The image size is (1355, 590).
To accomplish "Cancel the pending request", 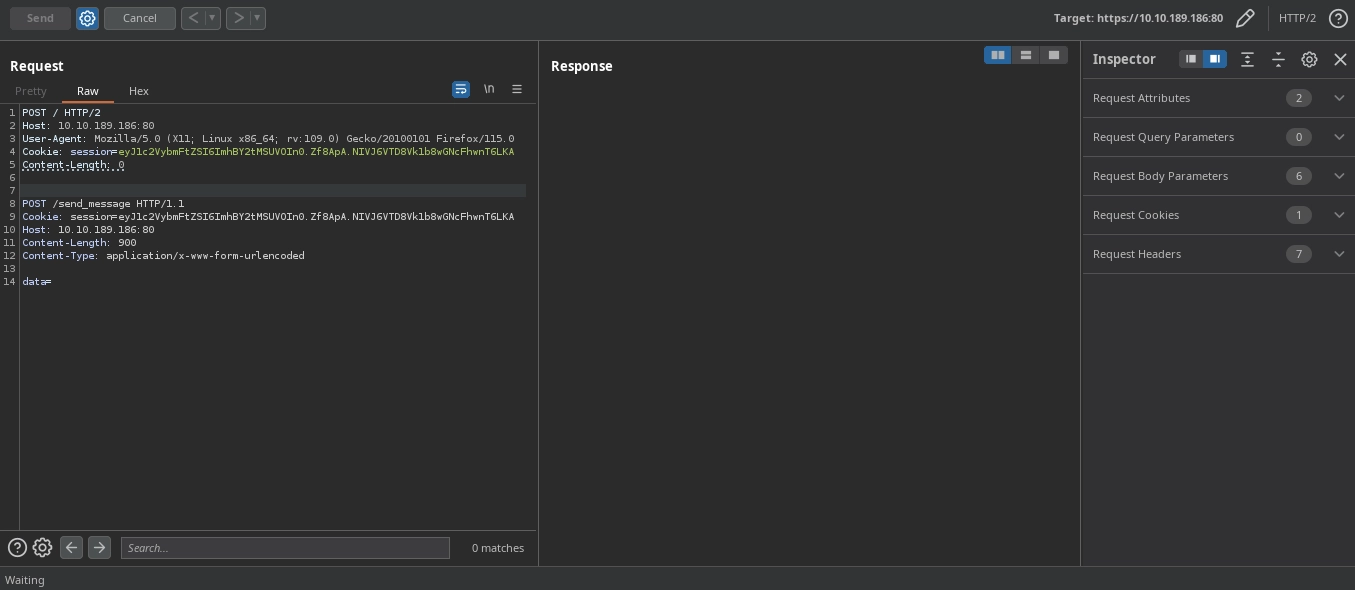I will pos(139,18).
